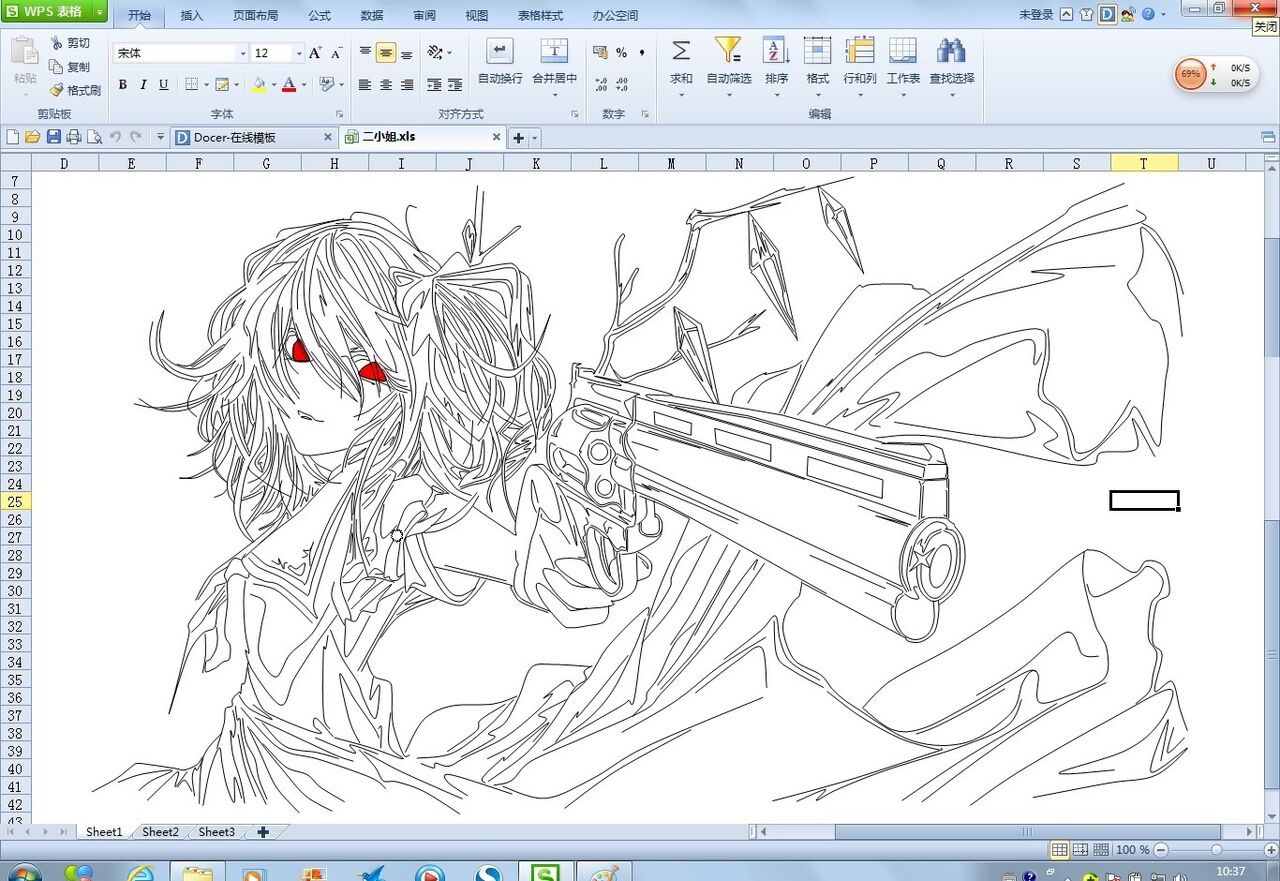Click the undo arrow icon
The height and width of the screenshot is (881, 1280).
(x=115, y=137)
